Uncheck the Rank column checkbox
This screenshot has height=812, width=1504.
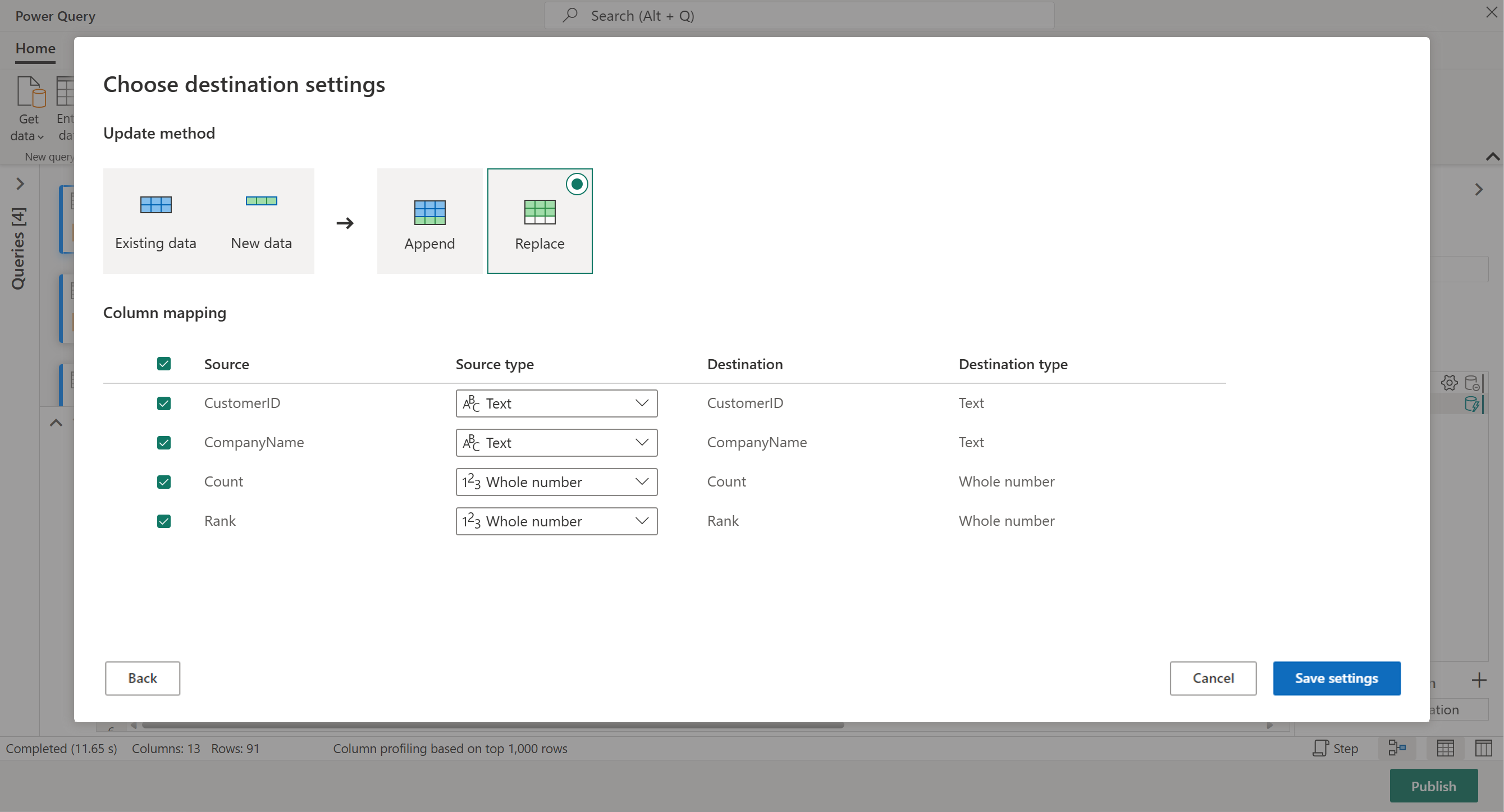click(164, 521)
